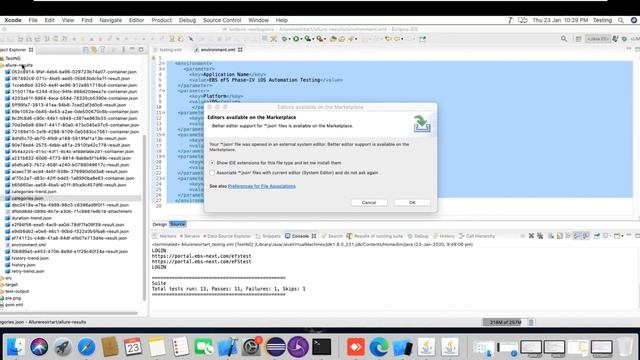Screen dimensions: 640x360
Task: Open Terminal from the Dock
Action: click(322, 347)
